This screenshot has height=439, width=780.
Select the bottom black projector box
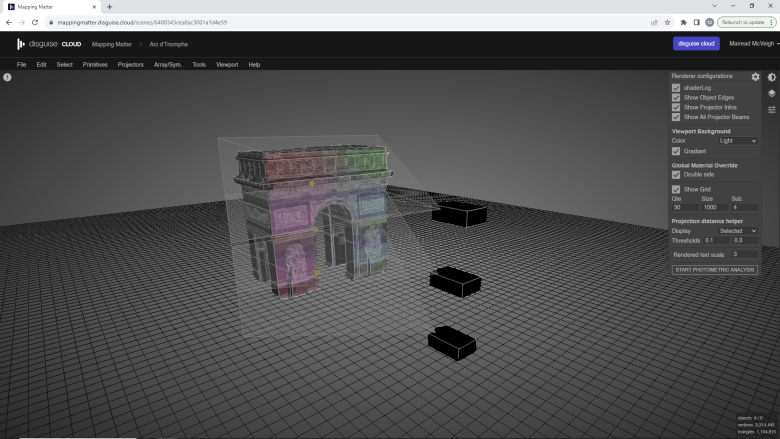click(452, 343)
